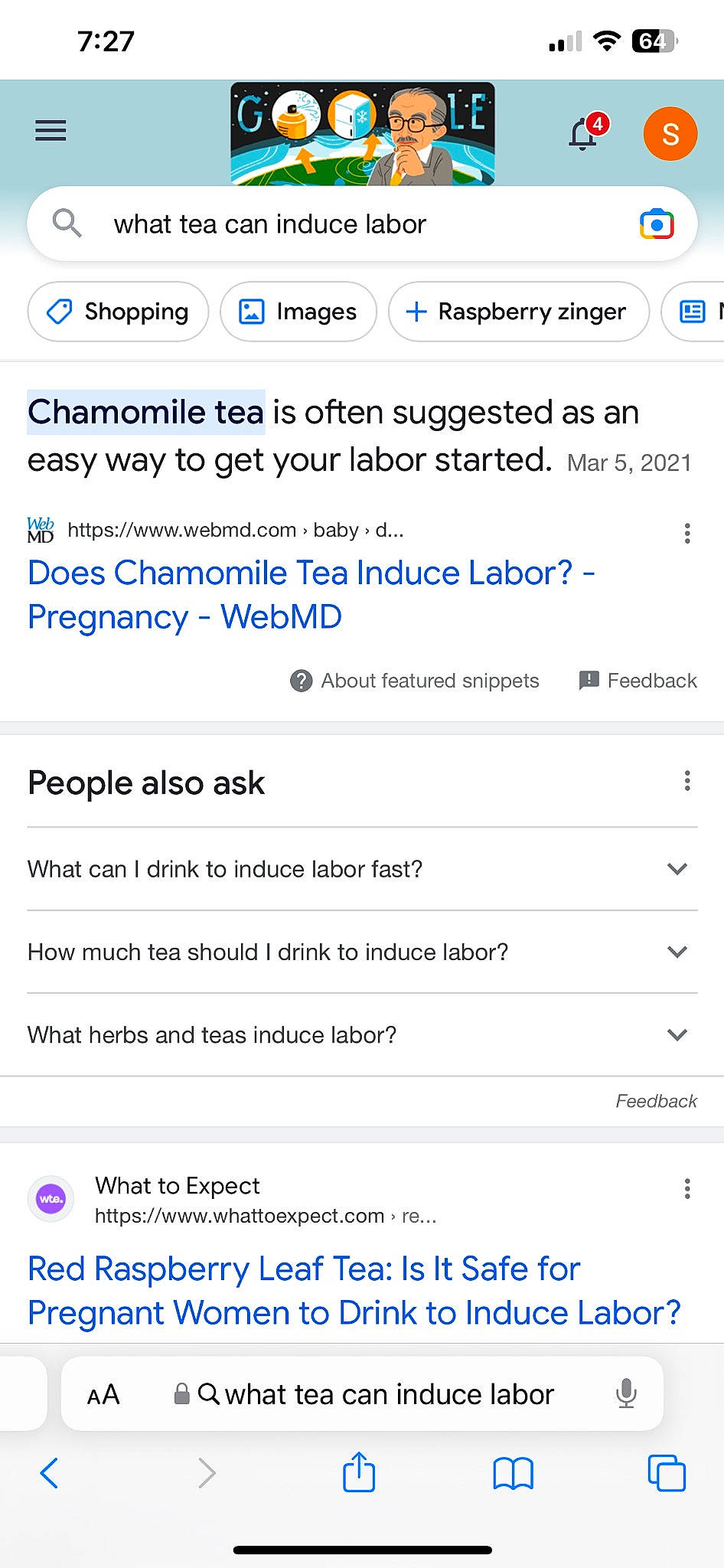Expand "How much tea should I drink" question
Viewport: 724px width, 1568px height.
361,952
